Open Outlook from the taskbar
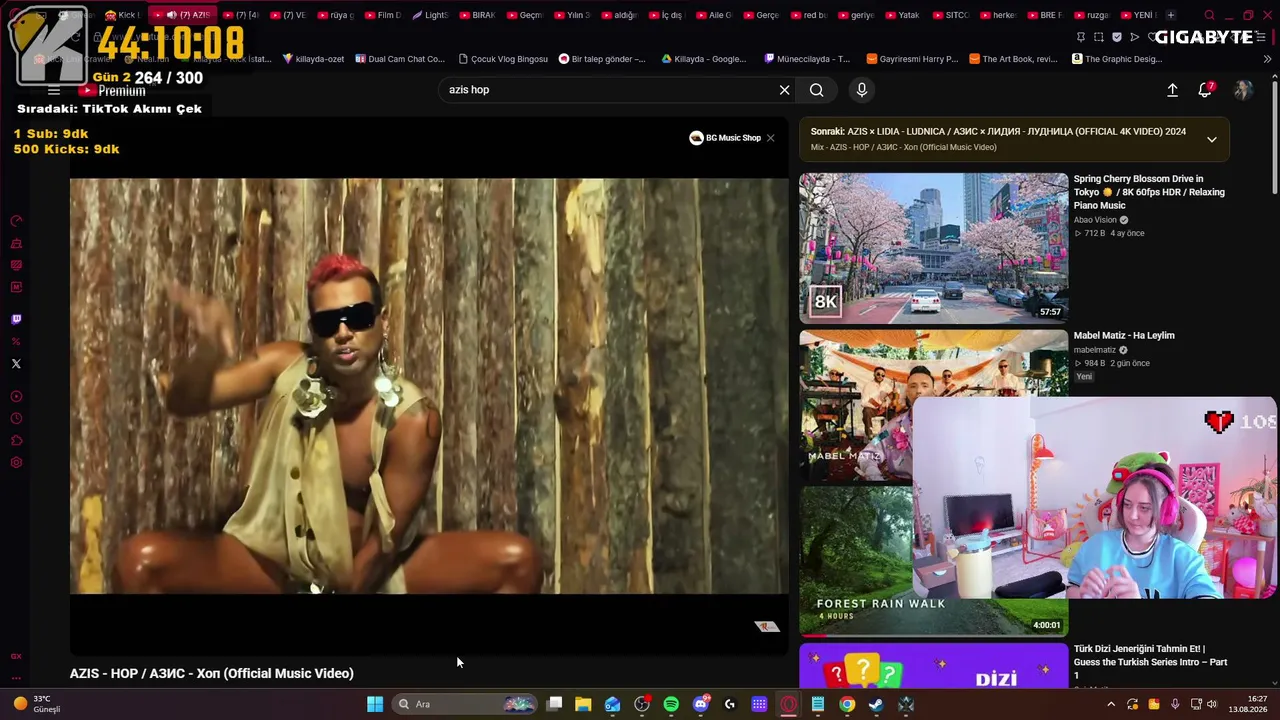Screen dimensions: 1280x720 click(x=612, y=705)
